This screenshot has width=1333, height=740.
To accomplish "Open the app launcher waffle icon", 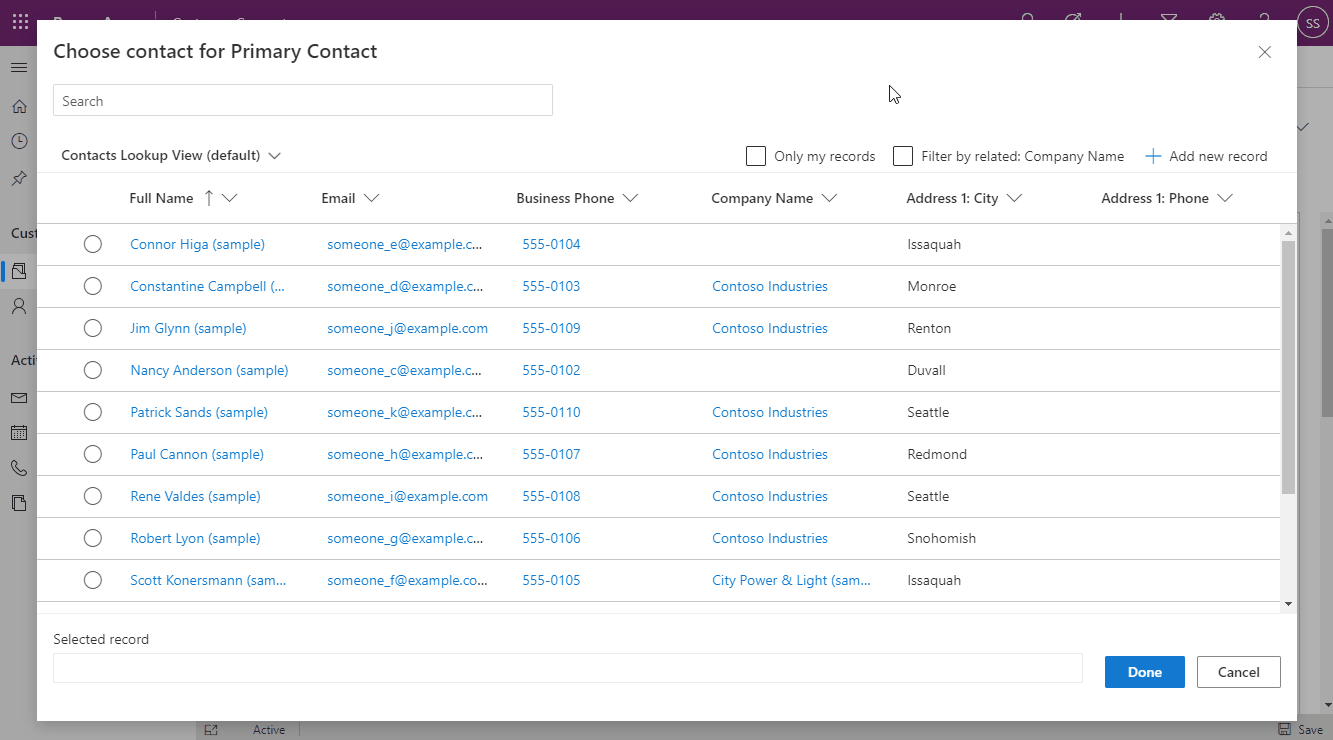I will click(x=20, y=21).
